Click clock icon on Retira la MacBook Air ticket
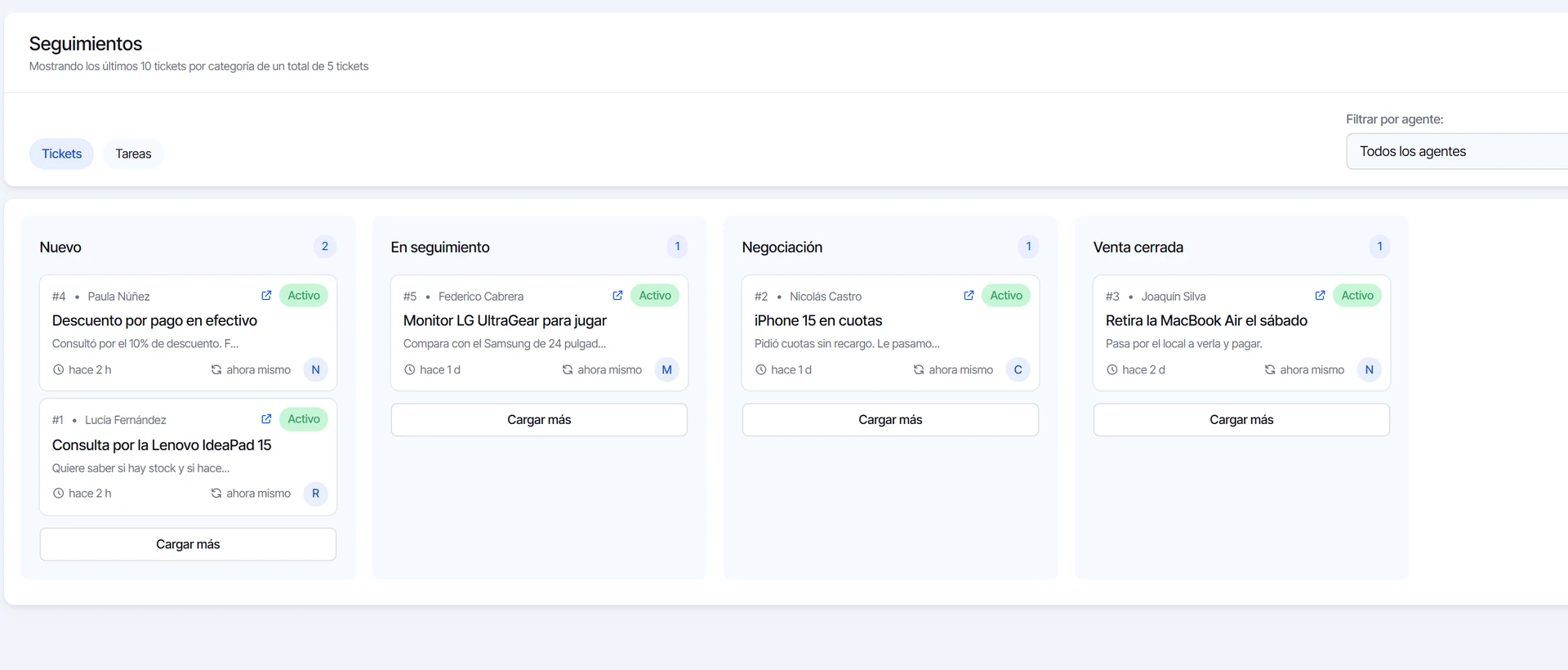 [x=1112, y=370]
